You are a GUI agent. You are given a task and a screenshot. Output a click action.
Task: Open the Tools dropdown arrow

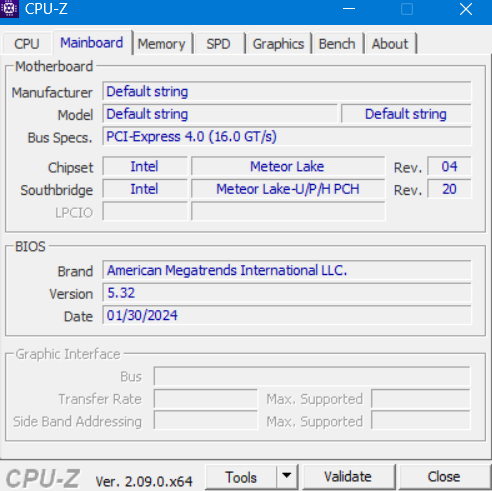[x=287, y=476]
